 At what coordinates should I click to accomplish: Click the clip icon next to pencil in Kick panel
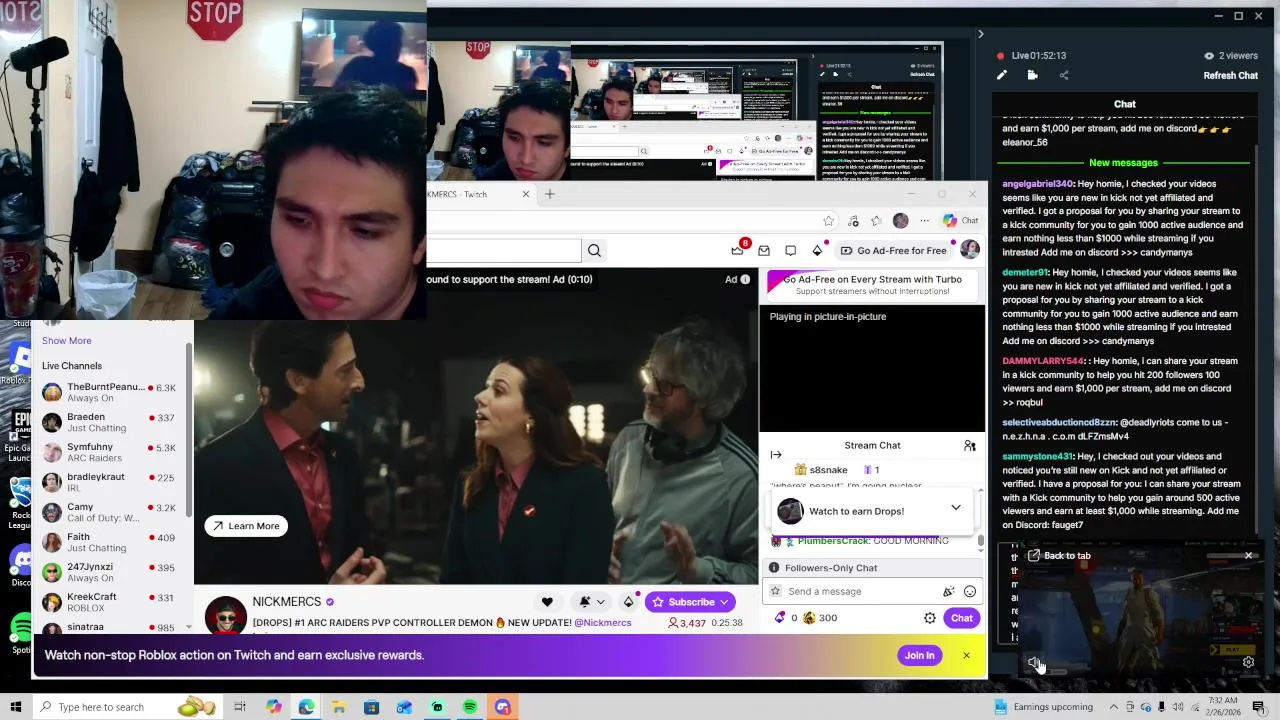1032,75
